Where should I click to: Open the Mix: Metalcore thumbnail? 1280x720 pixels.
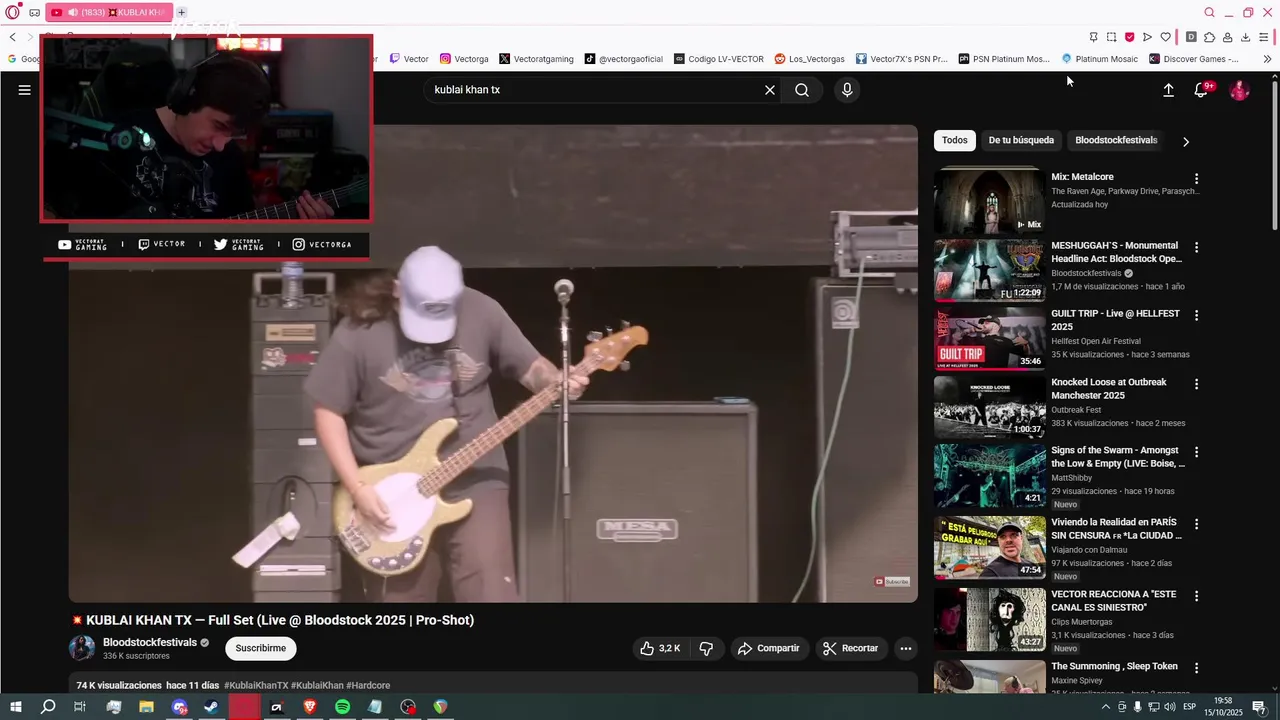coord(990,200)
